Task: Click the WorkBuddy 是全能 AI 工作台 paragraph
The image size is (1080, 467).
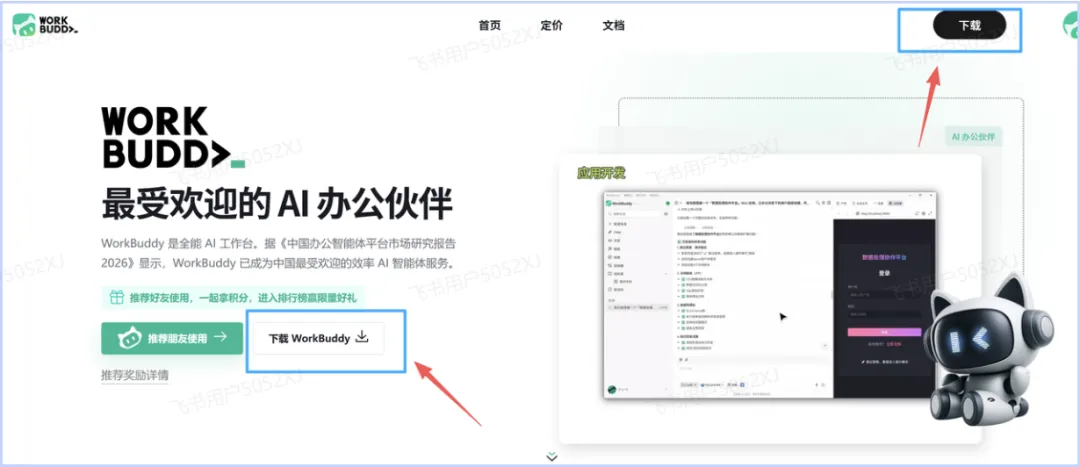Action: [x=278, y=253]
